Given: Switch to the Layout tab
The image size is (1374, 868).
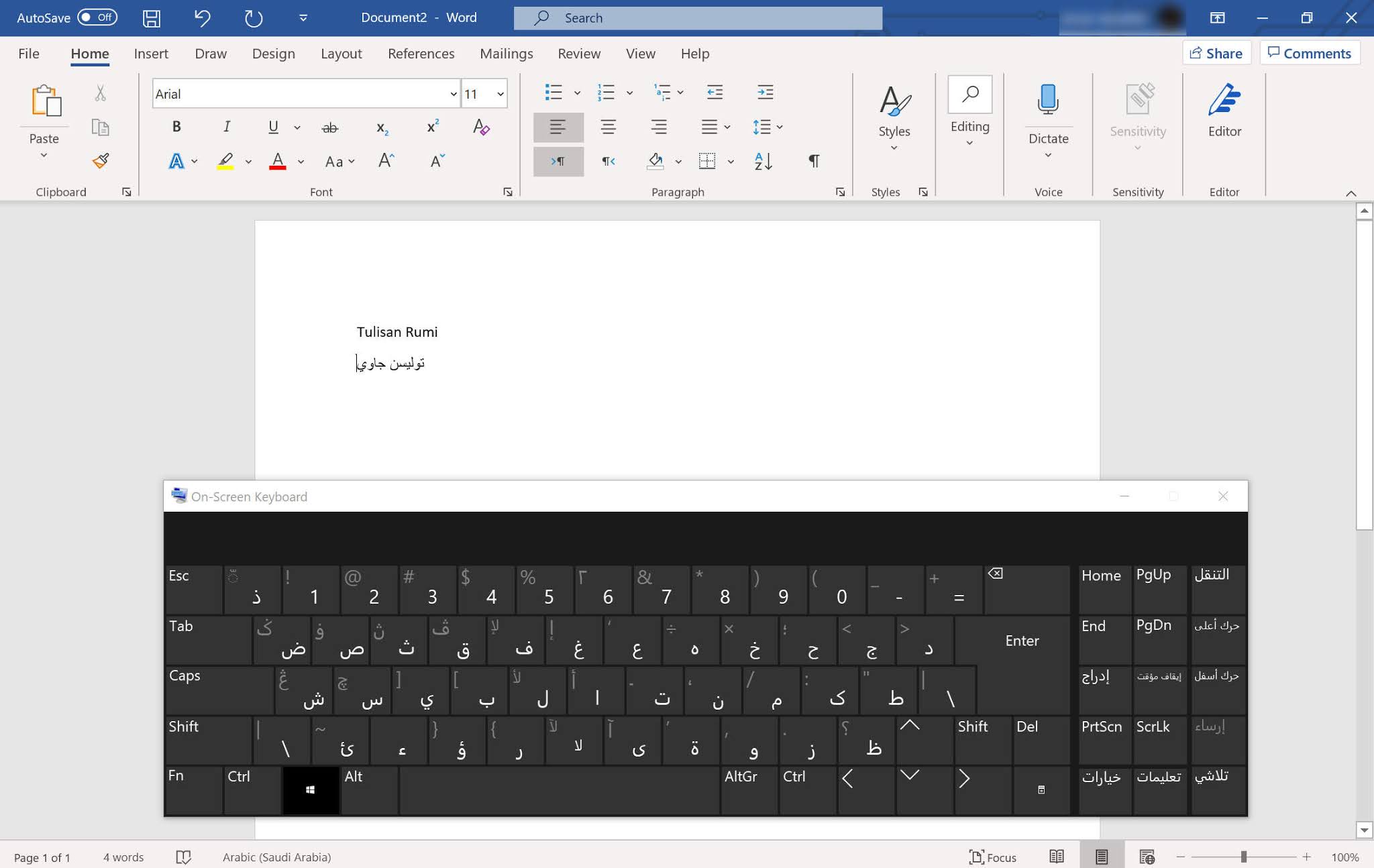Looking at the screenshot, I should click(341, 54).
